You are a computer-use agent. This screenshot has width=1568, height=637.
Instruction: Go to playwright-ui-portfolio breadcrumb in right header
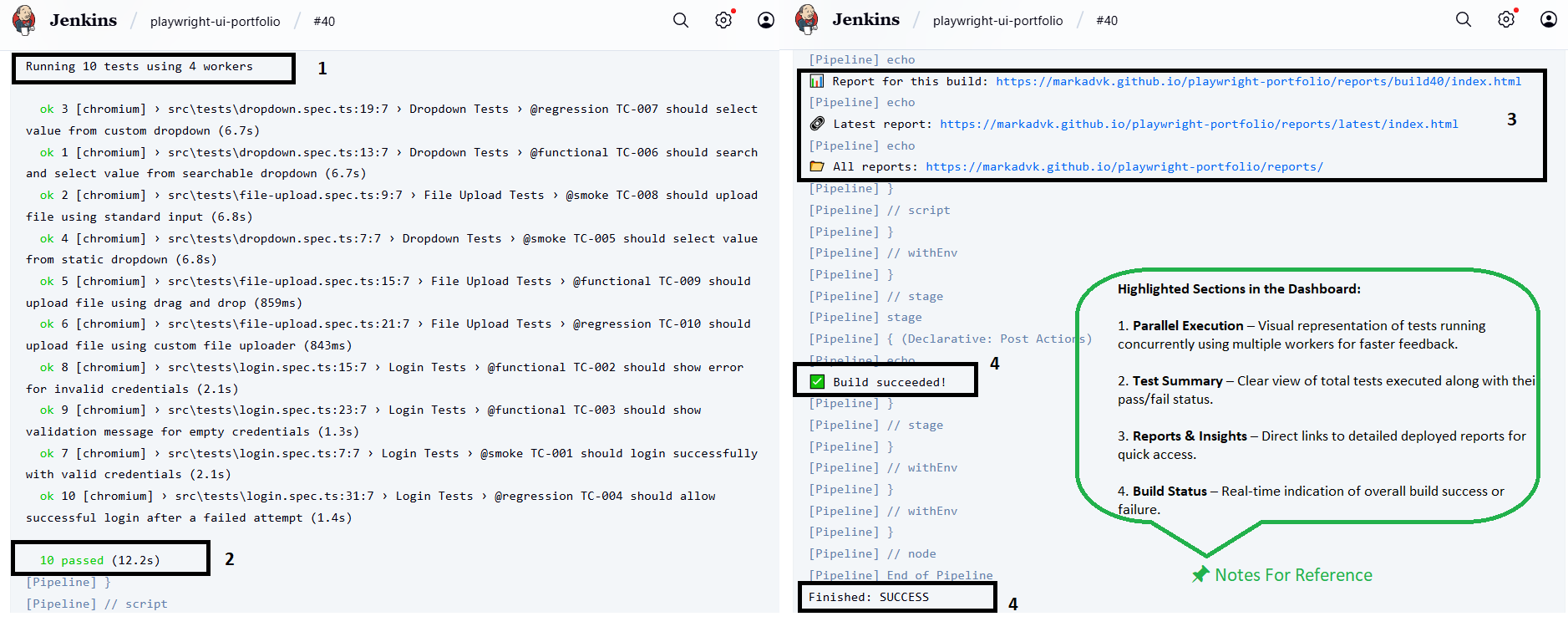coord(997,20)
